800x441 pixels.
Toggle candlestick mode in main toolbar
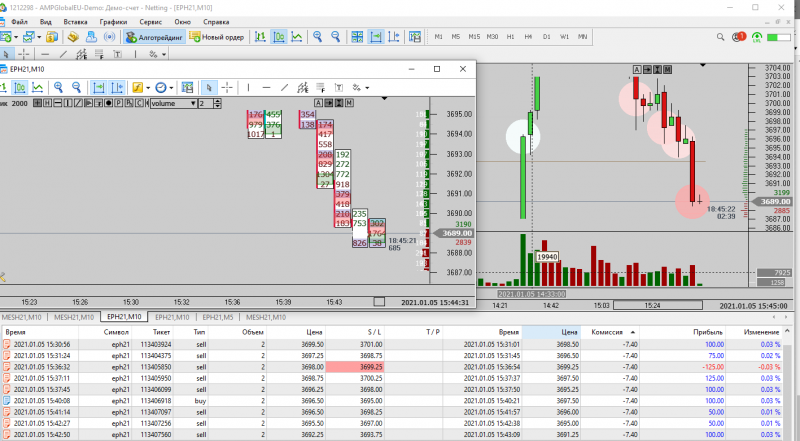279,37
